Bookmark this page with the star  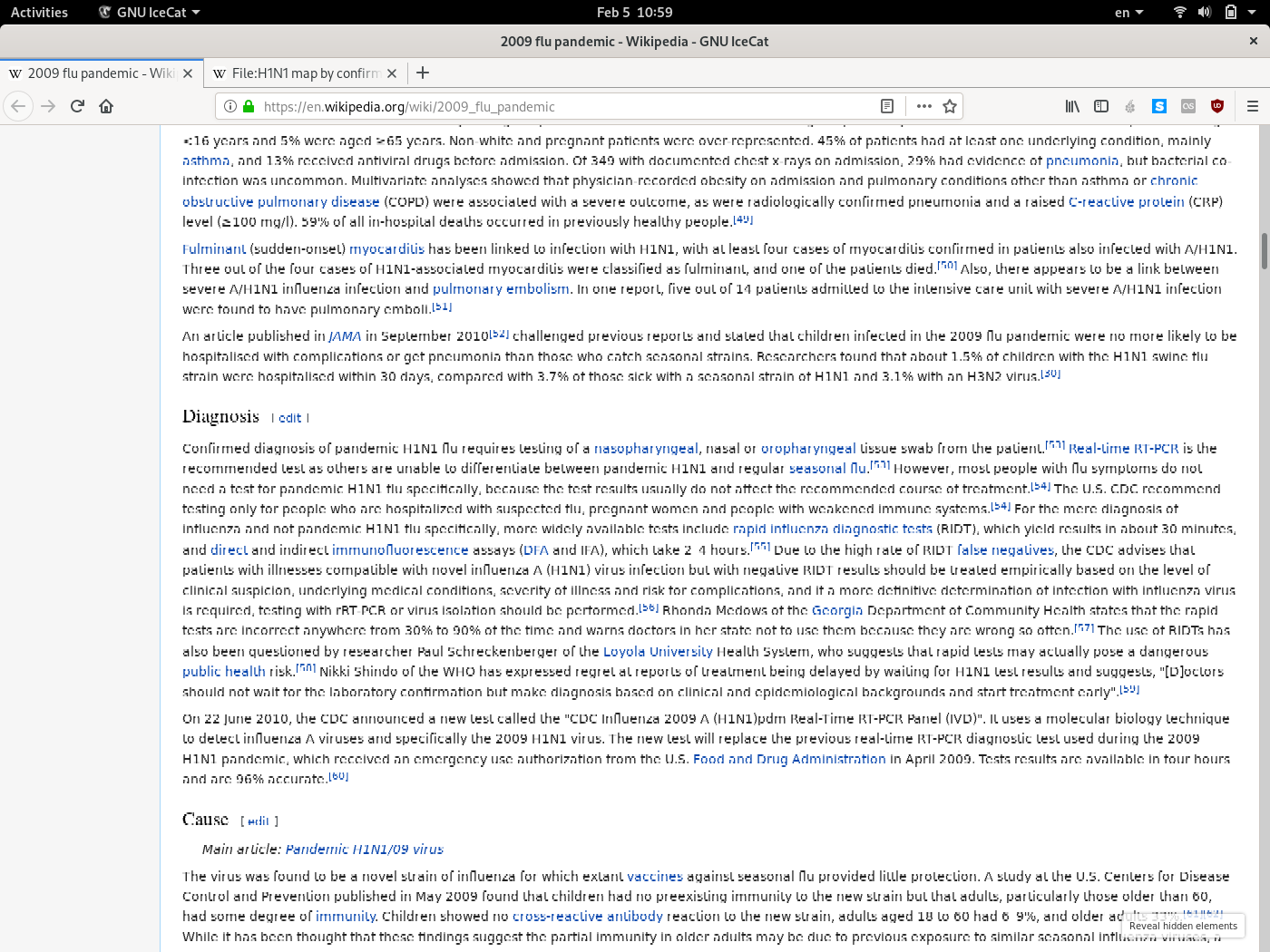tap(950, 106)
